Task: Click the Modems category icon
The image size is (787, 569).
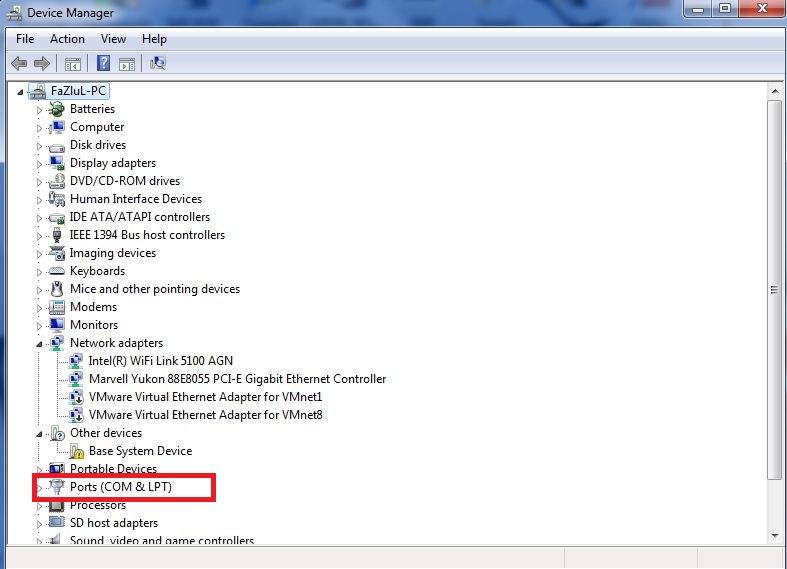Action: click(57, 307)
